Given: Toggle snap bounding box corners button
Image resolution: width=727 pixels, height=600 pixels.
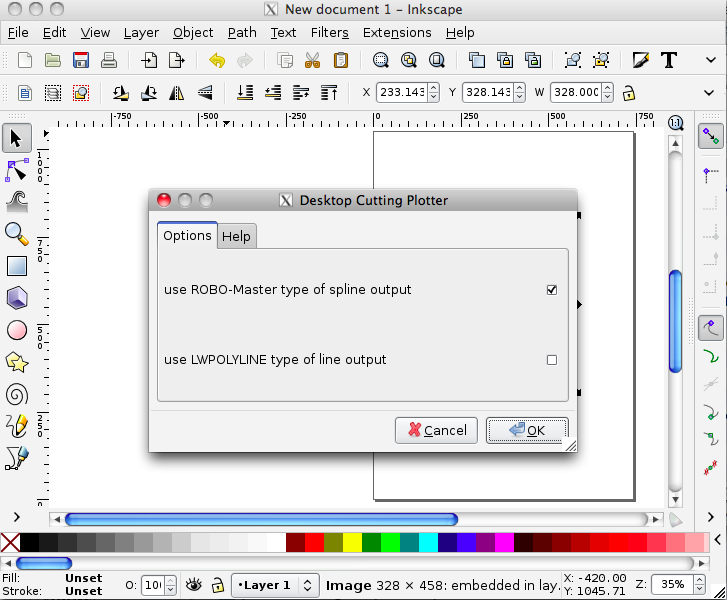Looking at the screenshot, I should click(710, 175).
